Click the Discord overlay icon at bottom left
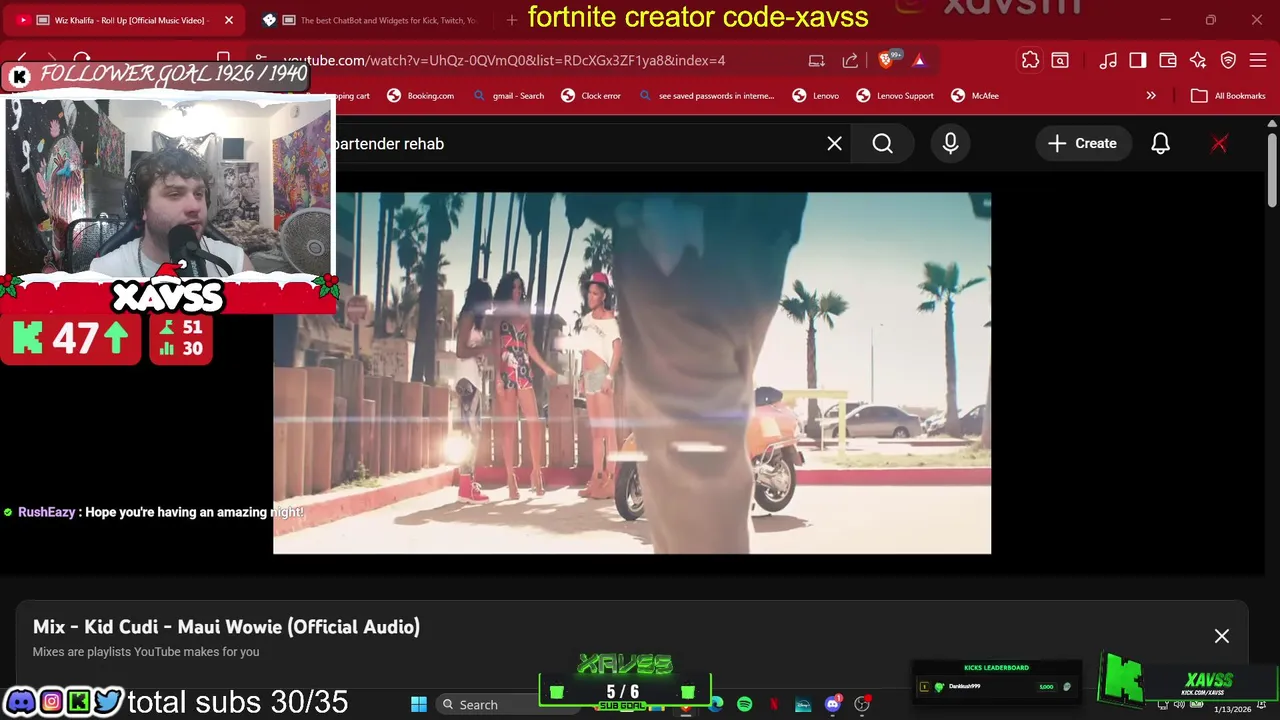 pos(20,702)
